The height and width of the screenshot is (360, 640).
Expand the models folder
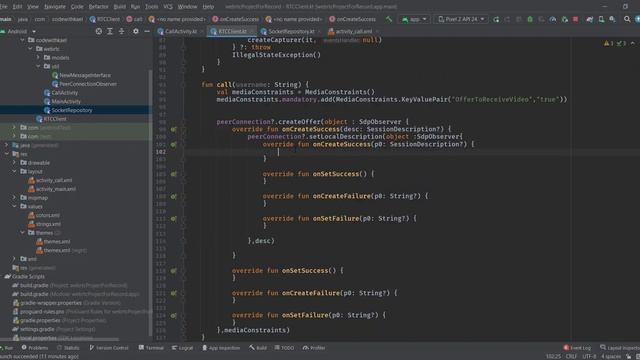click(38, 58)
